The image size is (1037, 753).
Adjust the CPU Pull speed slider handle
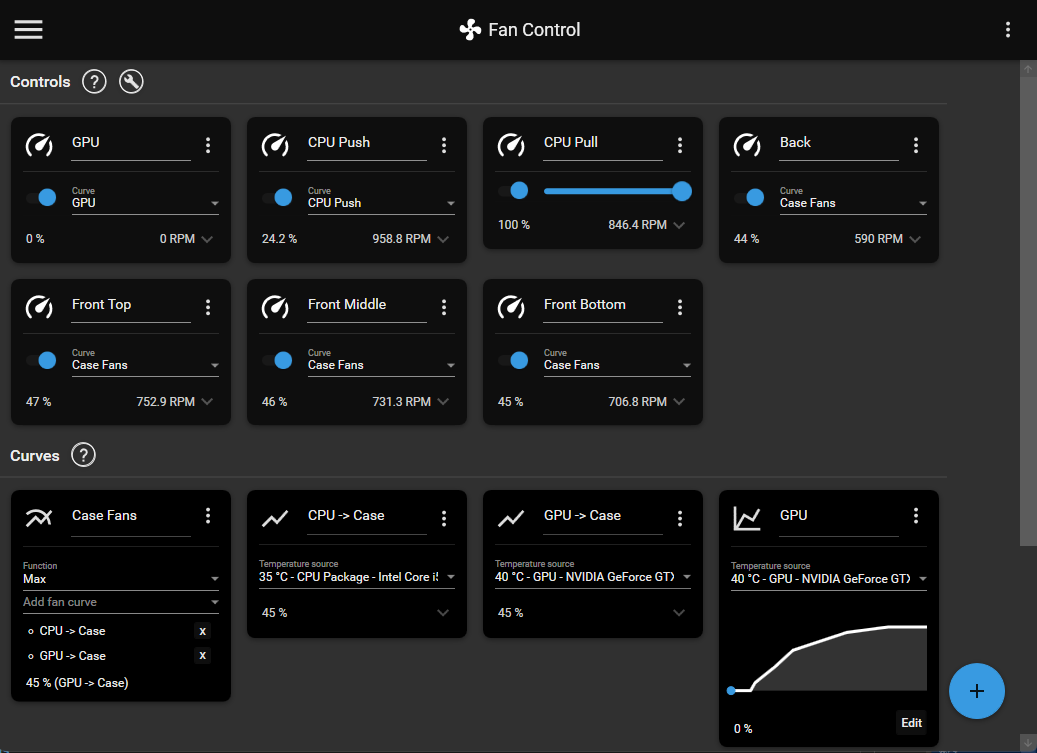click(x=682, y=191)
